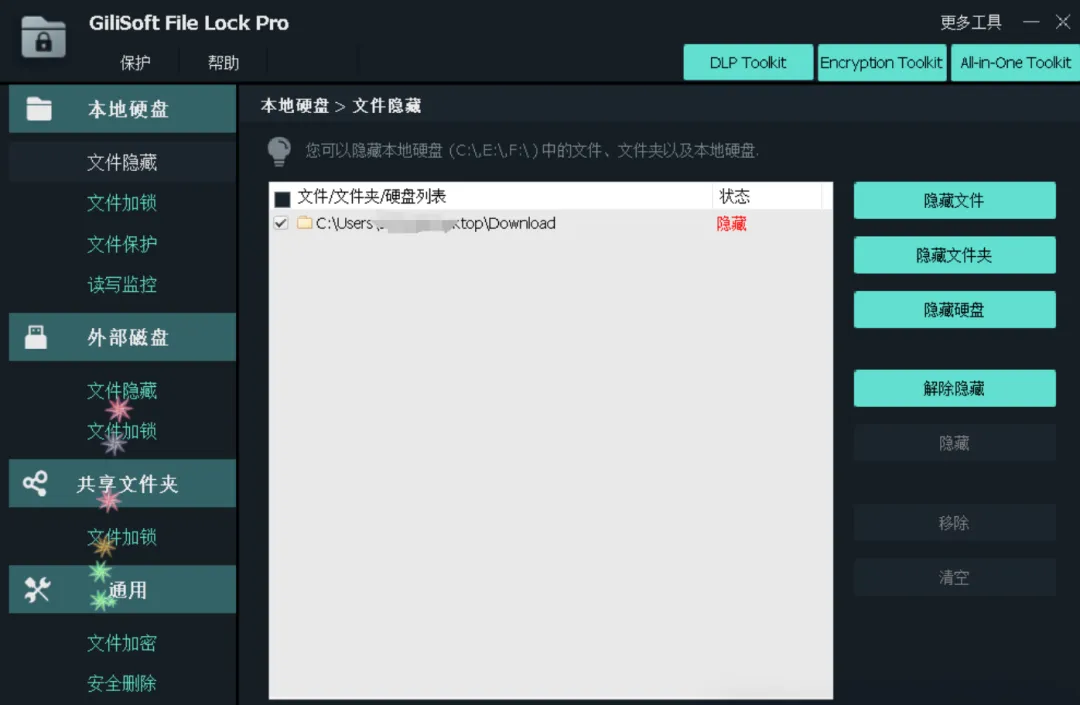Open the 更多工具 menu
This screenshot has width=1080, height=705.
click(970, 23)
